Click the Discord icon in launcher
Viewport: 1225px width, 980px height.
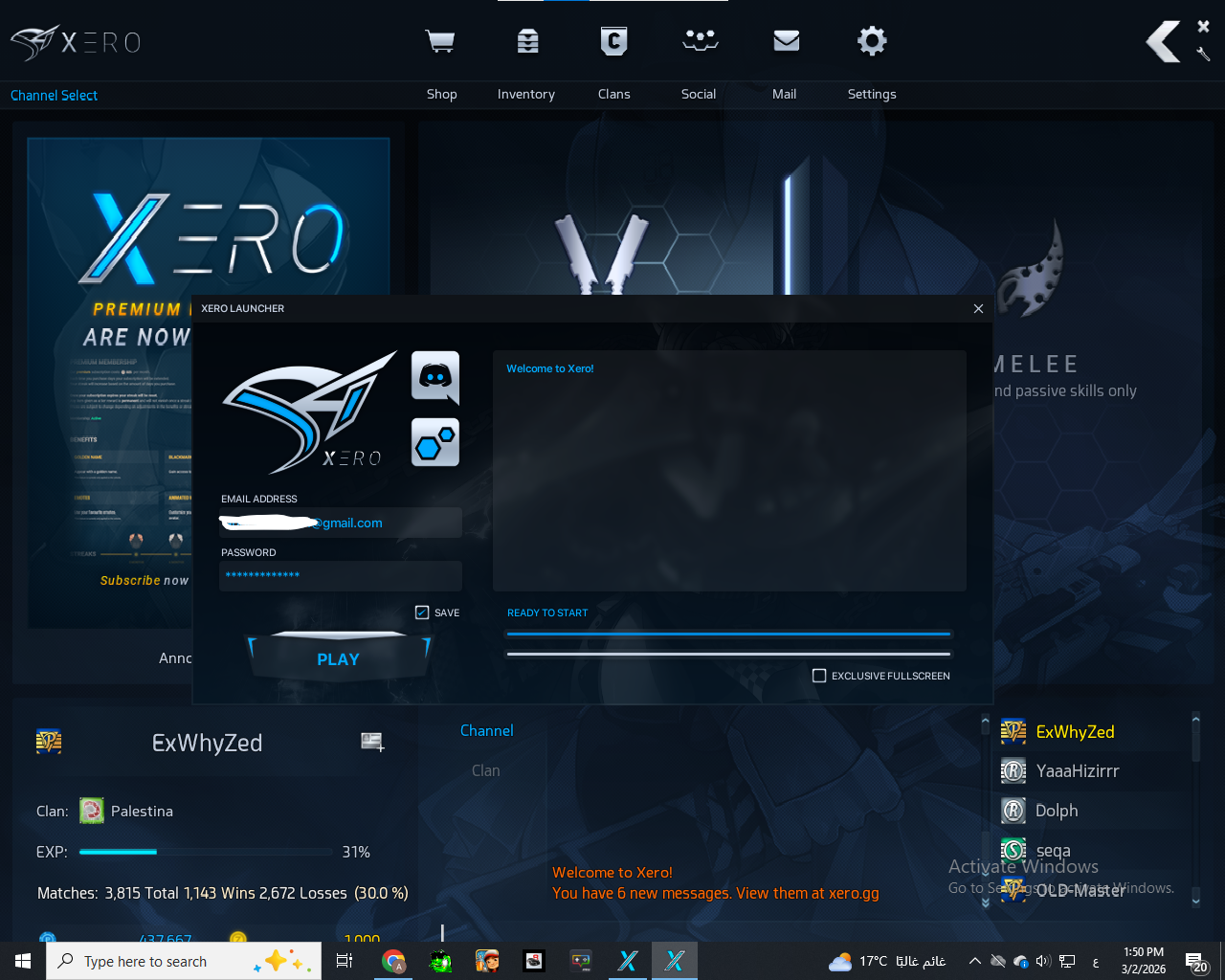click(435, 376)
